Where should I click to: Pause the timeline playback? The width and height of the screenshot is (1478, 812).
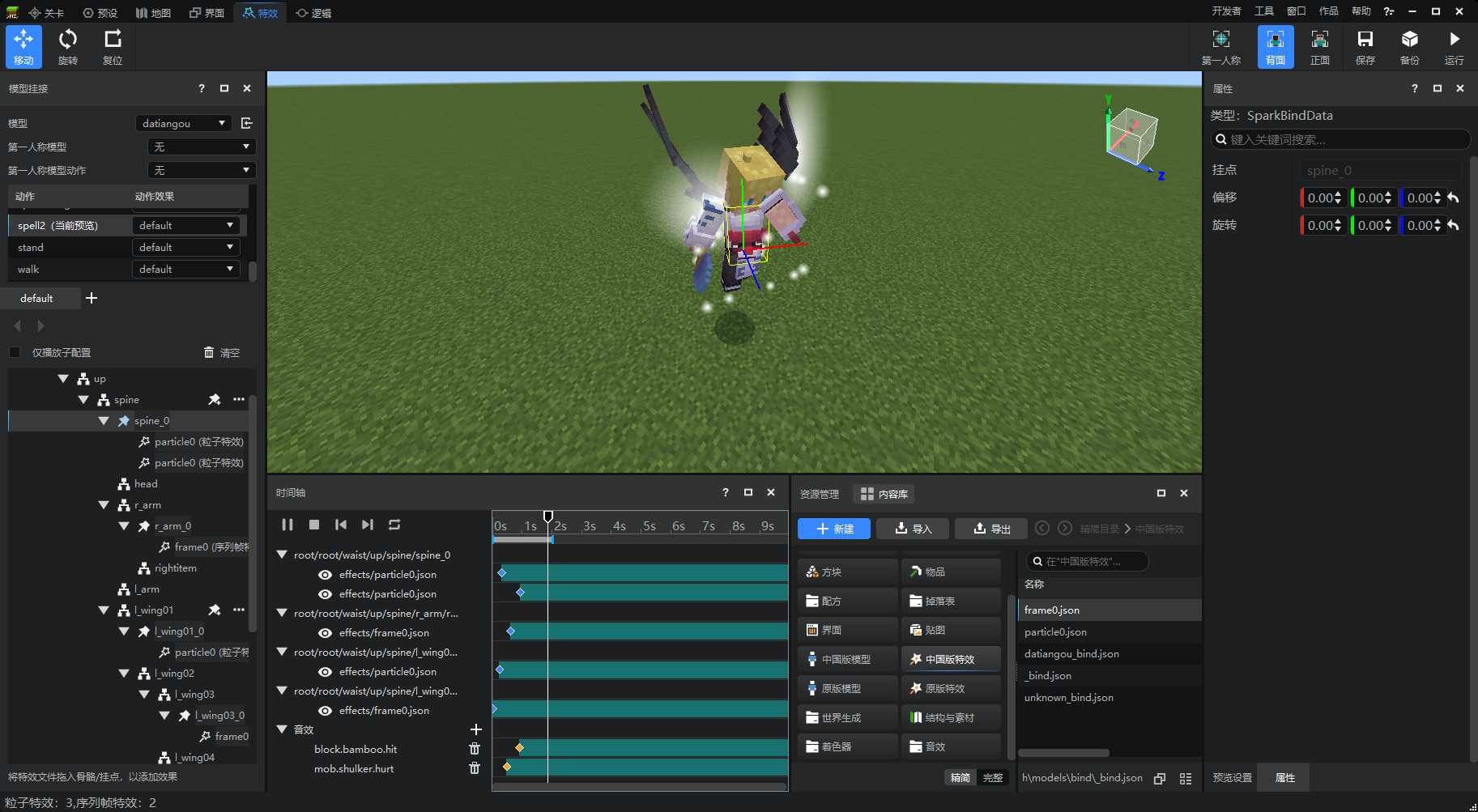(x=288, y=525)
